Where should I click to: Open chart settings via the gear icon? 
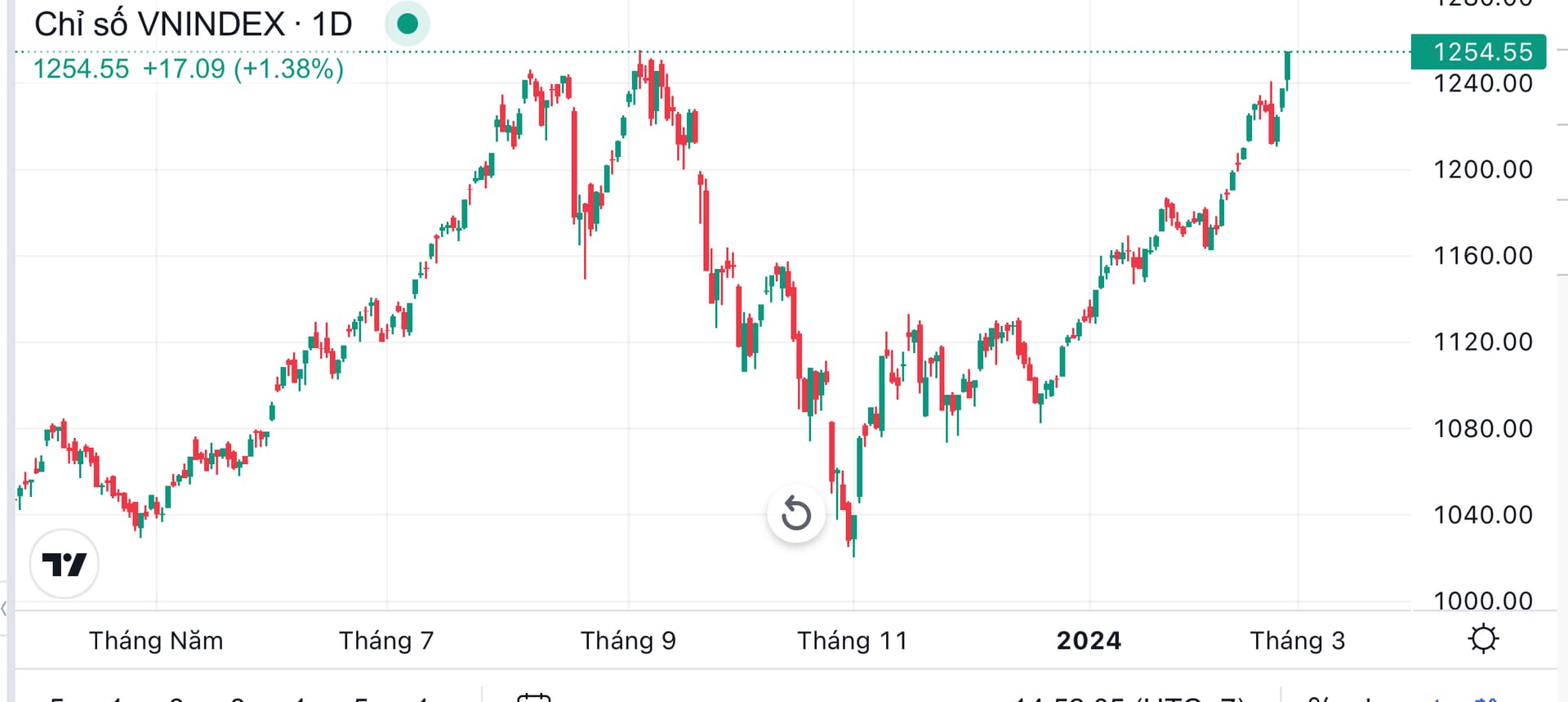1482,639
